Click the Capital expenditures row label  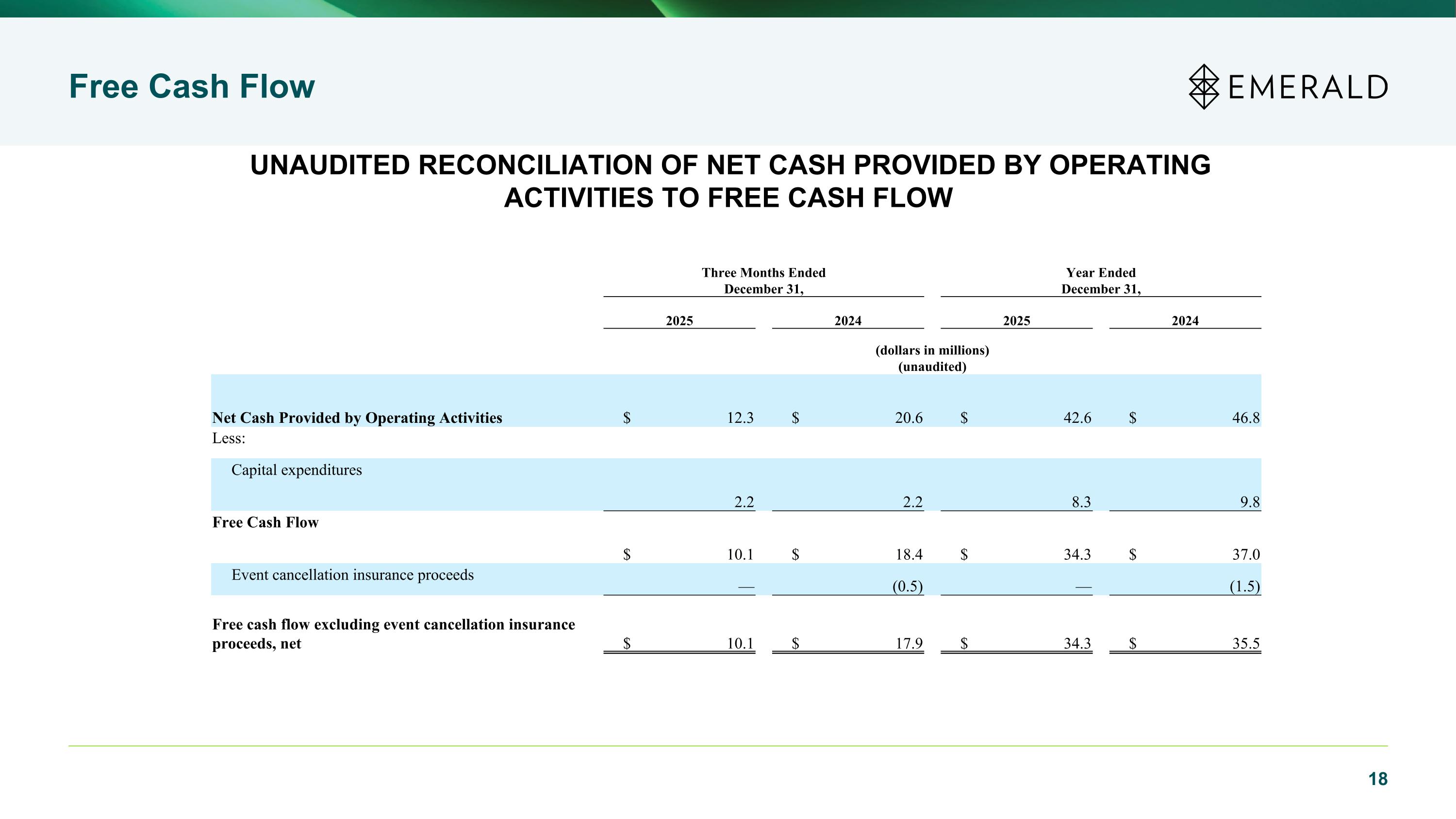pos(296,469)
